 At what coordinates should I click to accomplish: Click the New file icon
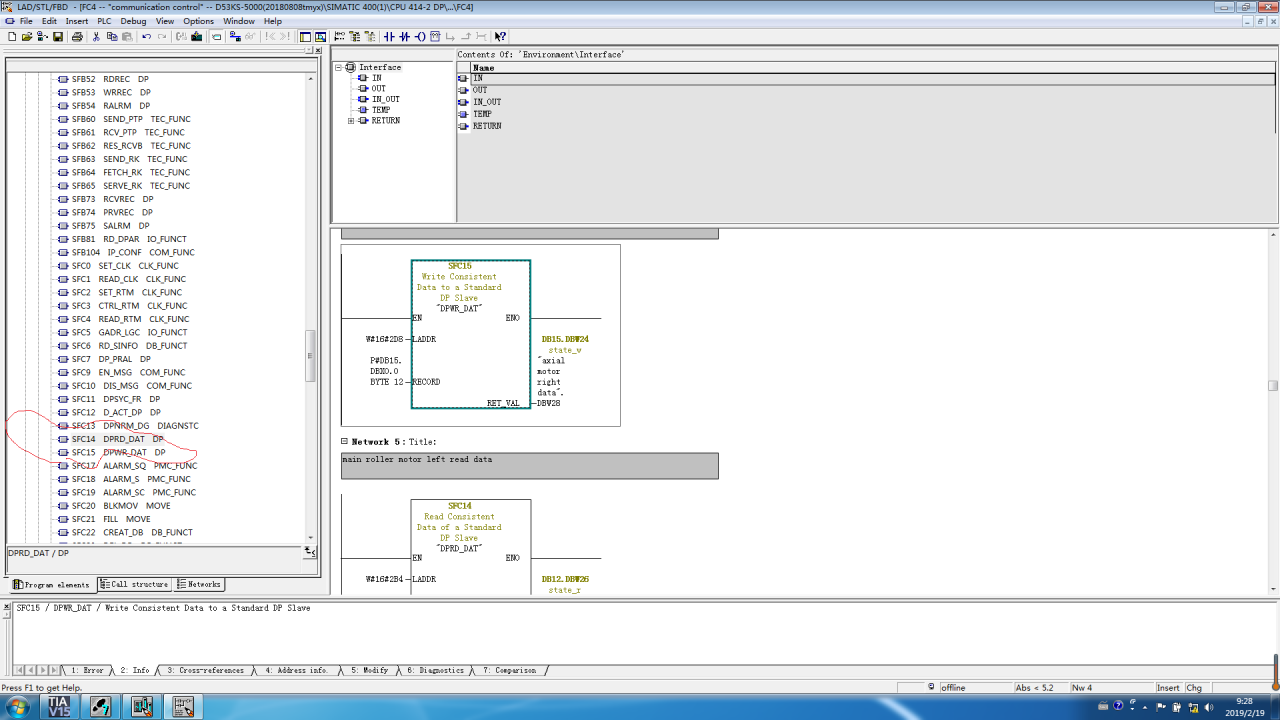point(12,36)
